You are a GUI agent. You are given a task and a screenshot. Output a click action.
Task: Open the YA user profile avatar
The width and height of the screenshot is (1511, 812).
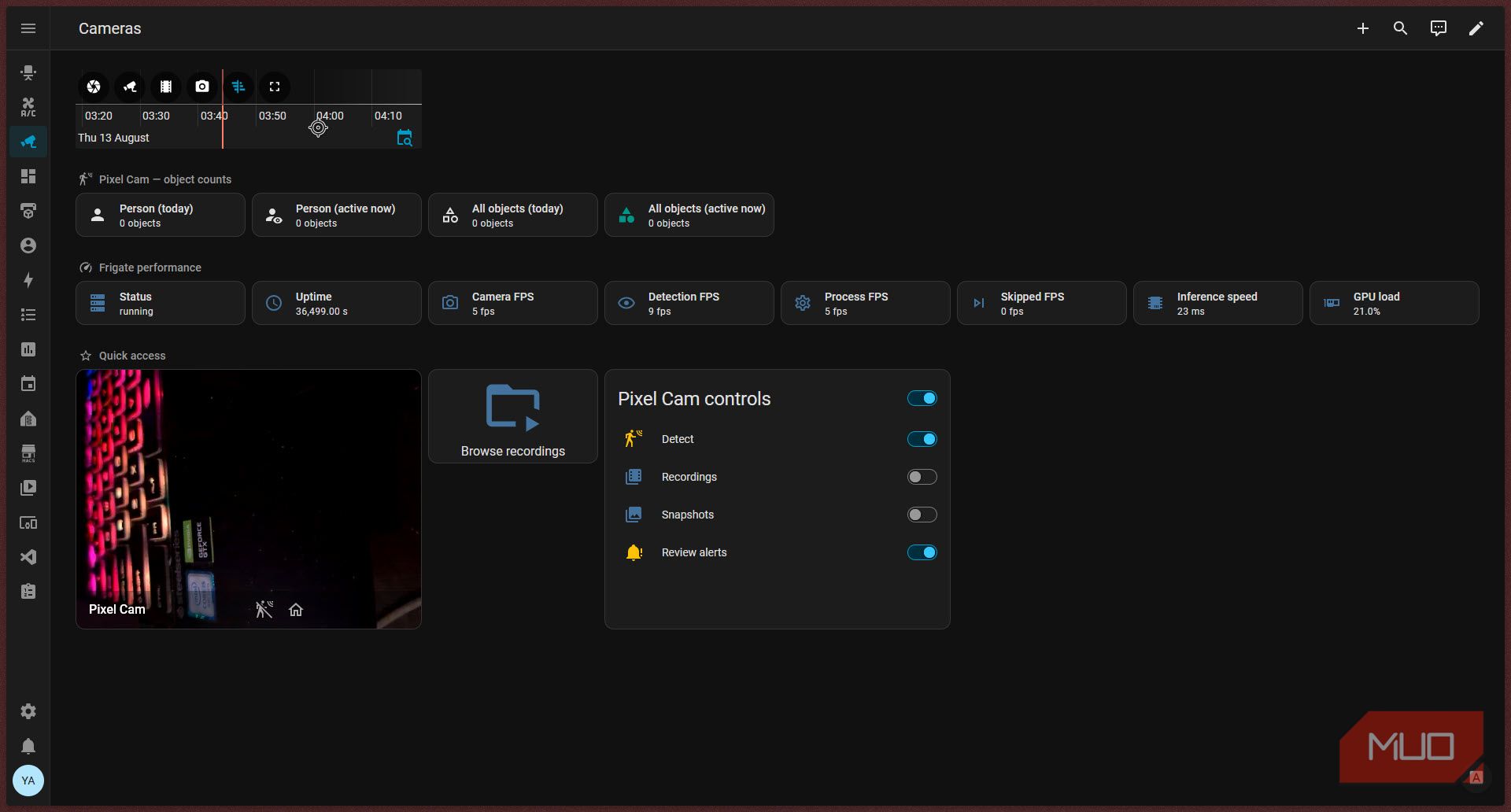point(28,781)
